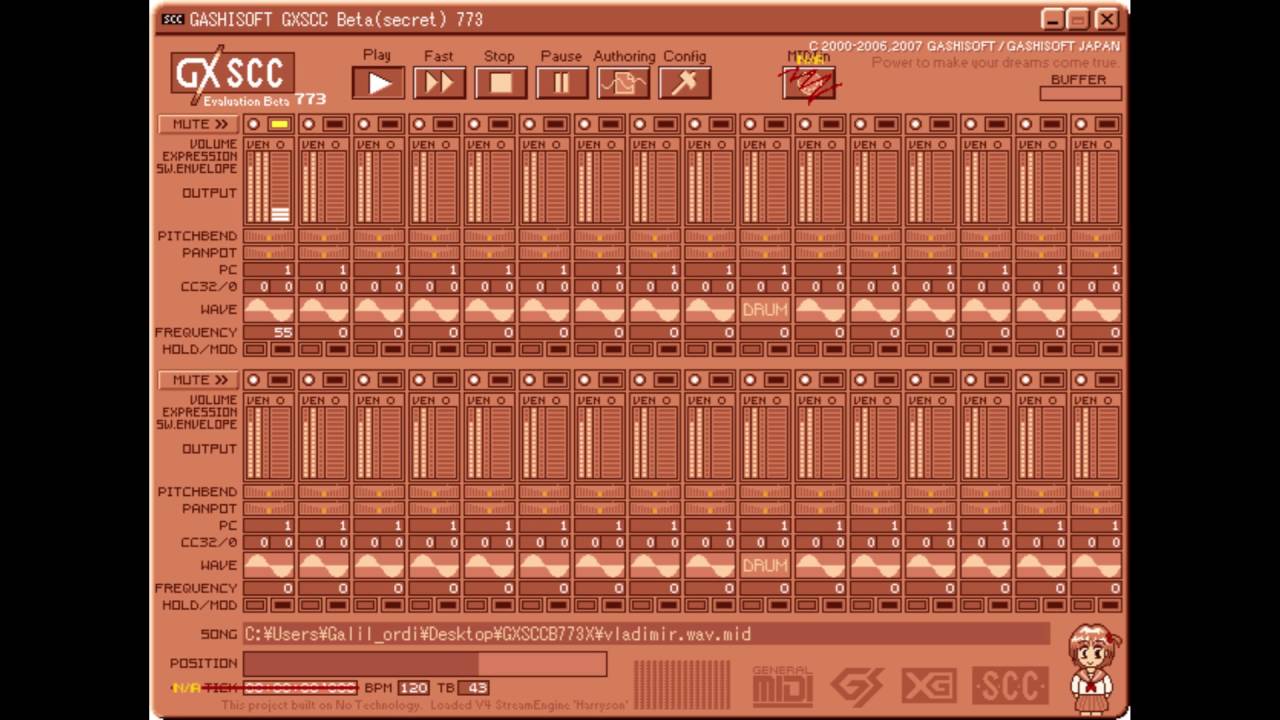Viewport: 1280px width, 720px height.
Task: Click the round radio above lower DRUM channel
Action: click(x=749, y=380)
